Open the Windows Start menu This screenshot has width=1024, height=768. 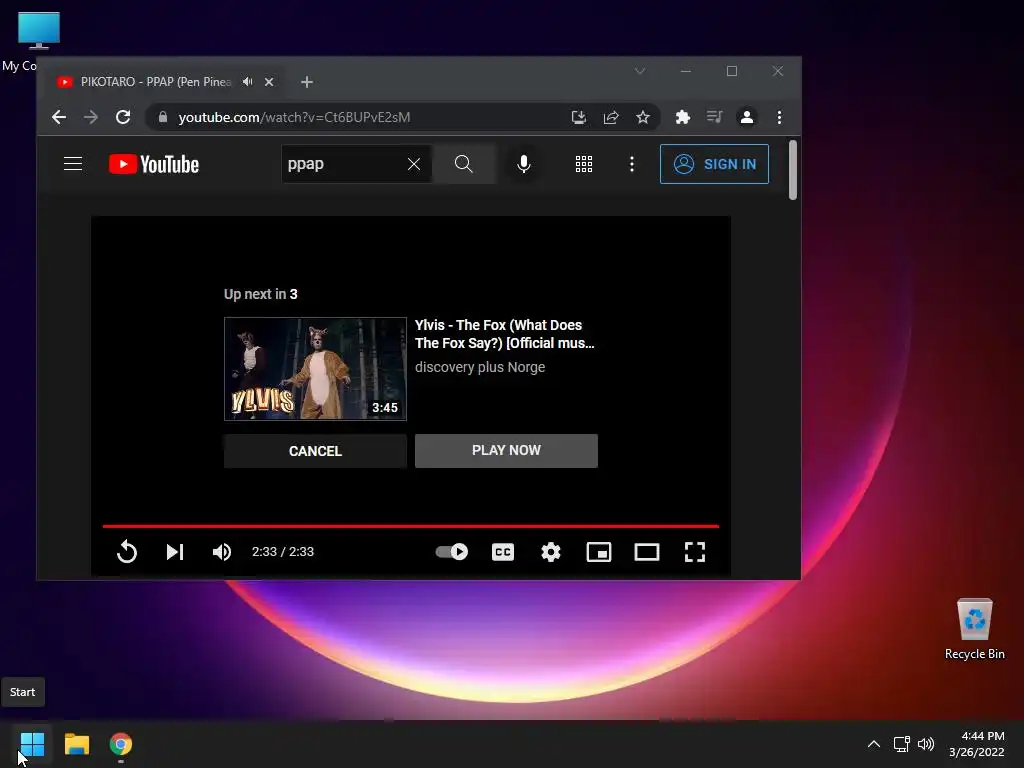point(32,744)
